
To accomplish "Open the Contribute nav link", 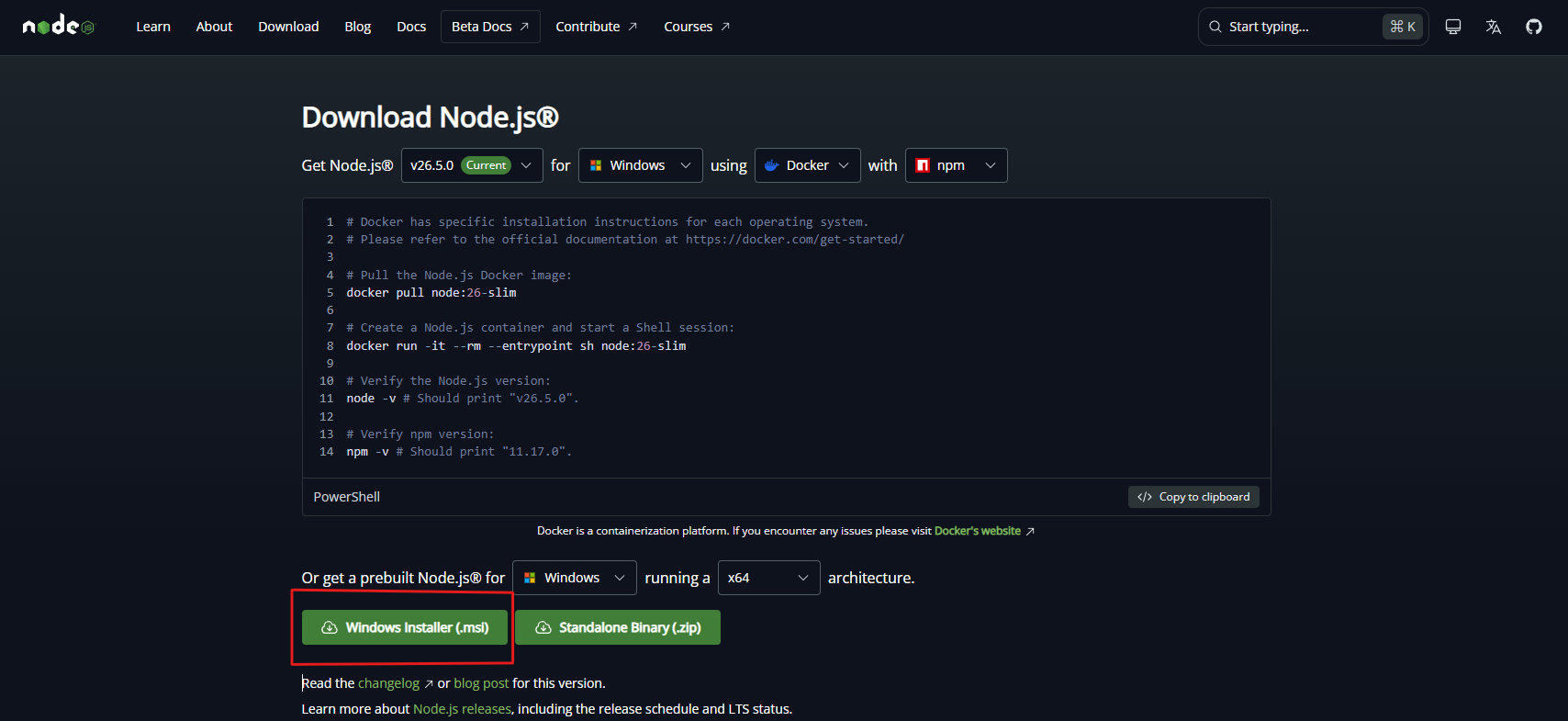I will coord(597,27).
